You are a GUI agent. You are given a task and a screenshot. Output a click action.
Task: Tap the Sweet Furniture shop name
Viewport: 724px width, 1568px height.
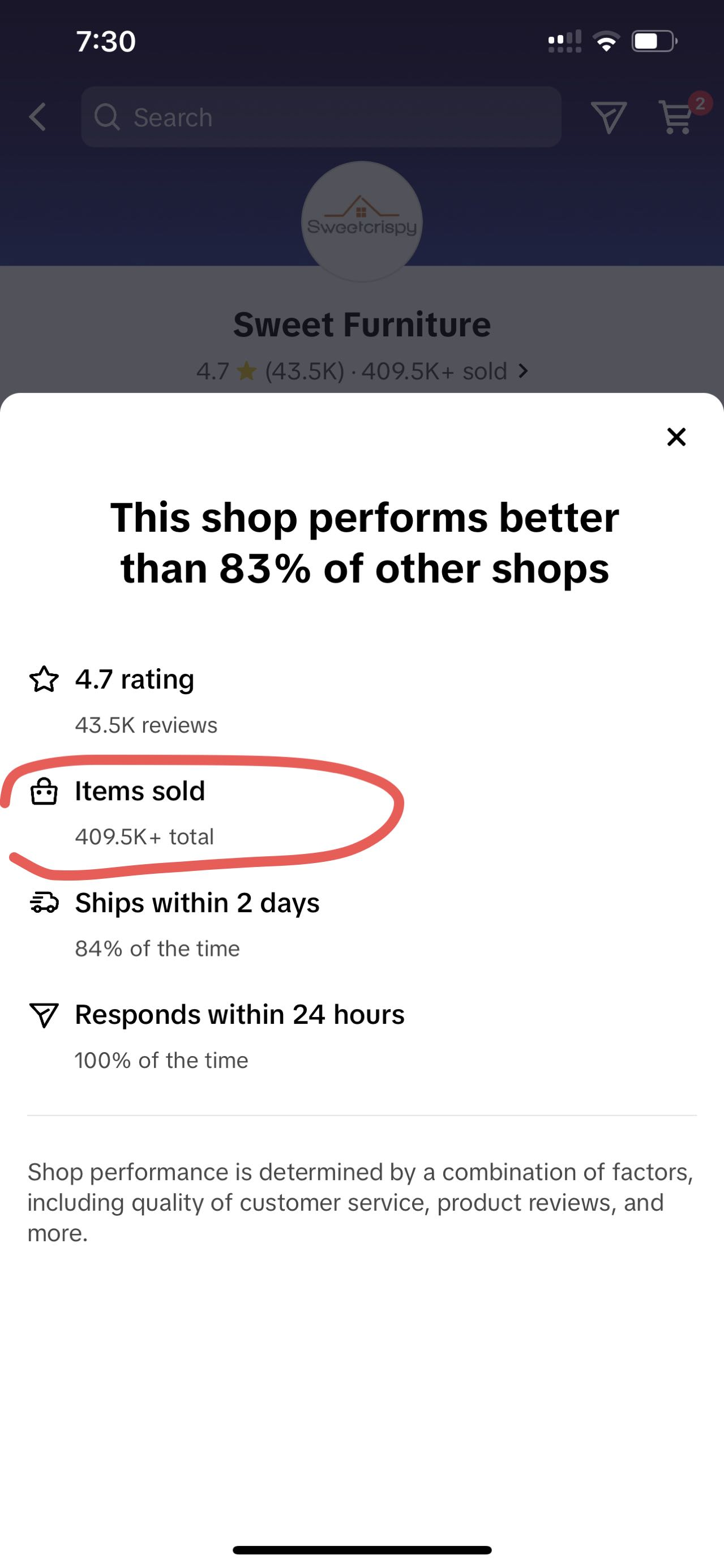point(361,324)
